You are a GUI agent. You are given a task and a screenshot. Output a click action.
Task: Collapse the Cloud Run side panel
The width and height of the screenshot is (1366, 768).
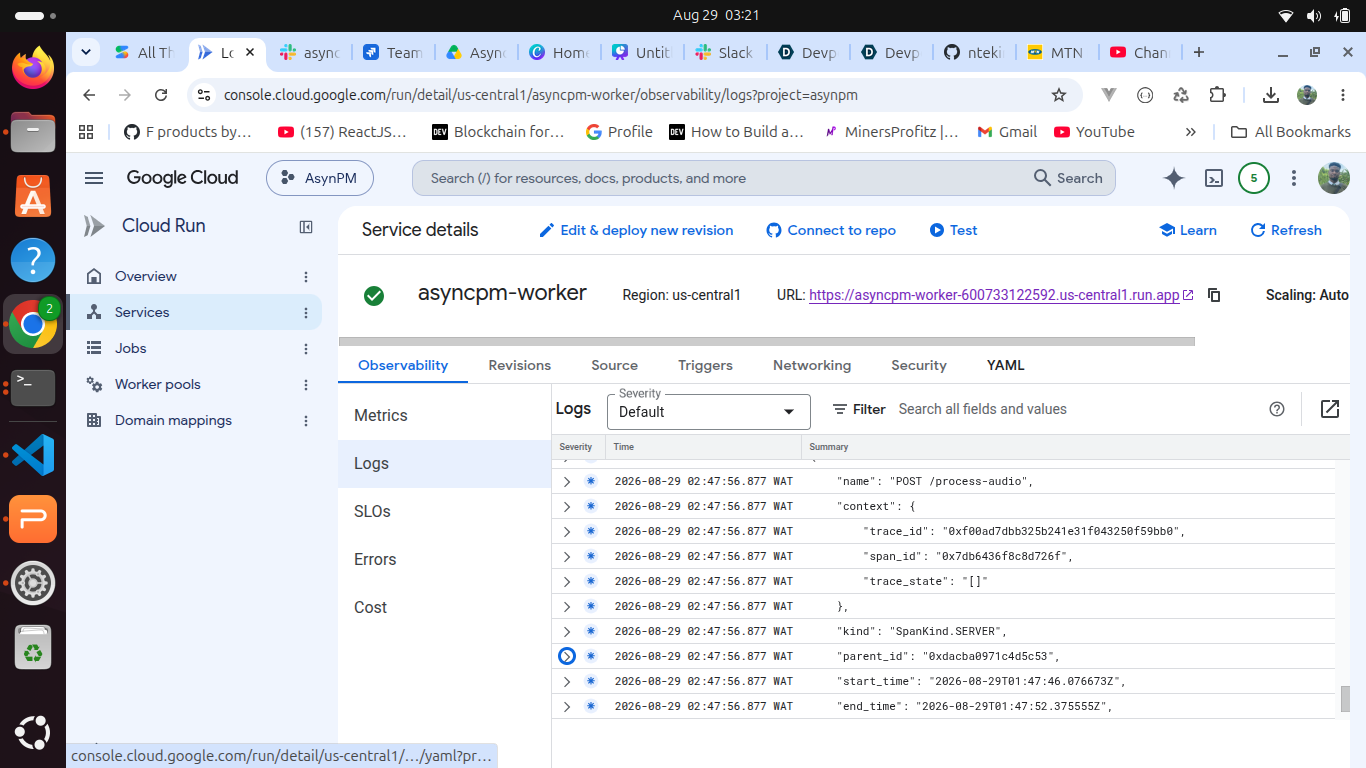(306, 227)
